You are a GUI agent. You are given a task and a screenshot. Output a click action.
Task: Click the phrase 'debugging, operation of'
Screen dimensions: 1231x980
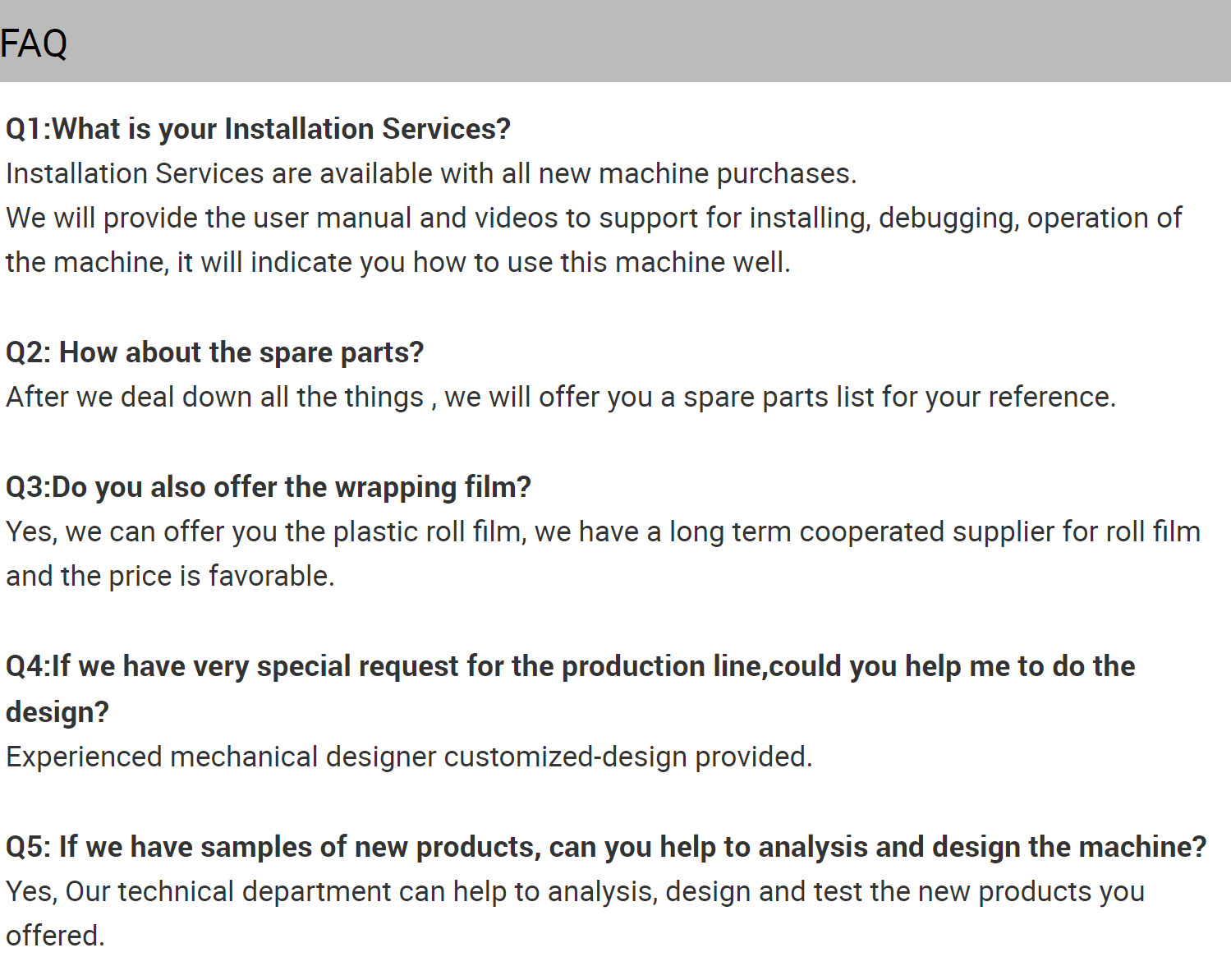click(x=1031, y=219)
